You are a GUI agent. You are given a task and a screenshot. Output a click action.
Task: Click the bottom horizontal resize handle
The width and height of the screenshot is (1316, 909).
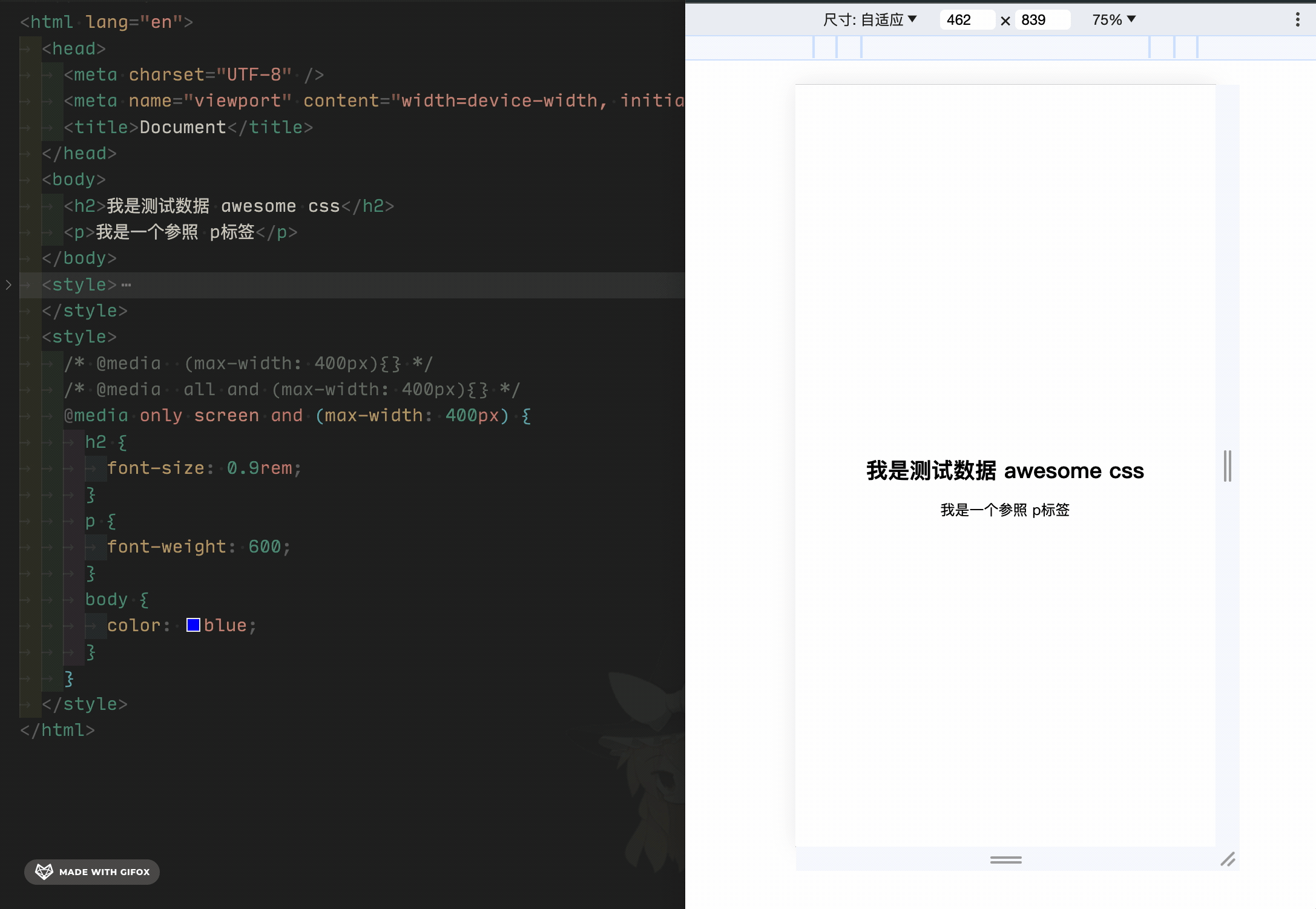(x=1005, y=859)
